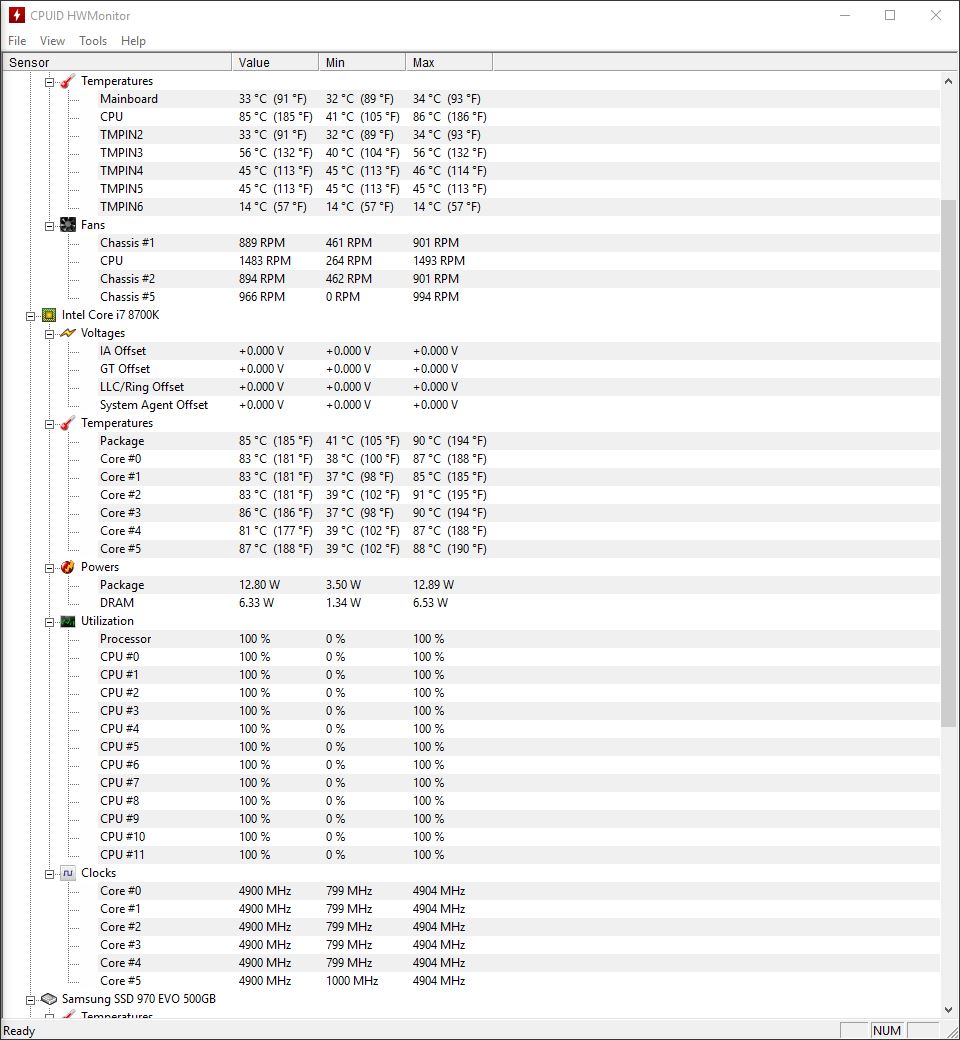Open the File menu
Screen dimensions: 960x1040
pos(17,40)
